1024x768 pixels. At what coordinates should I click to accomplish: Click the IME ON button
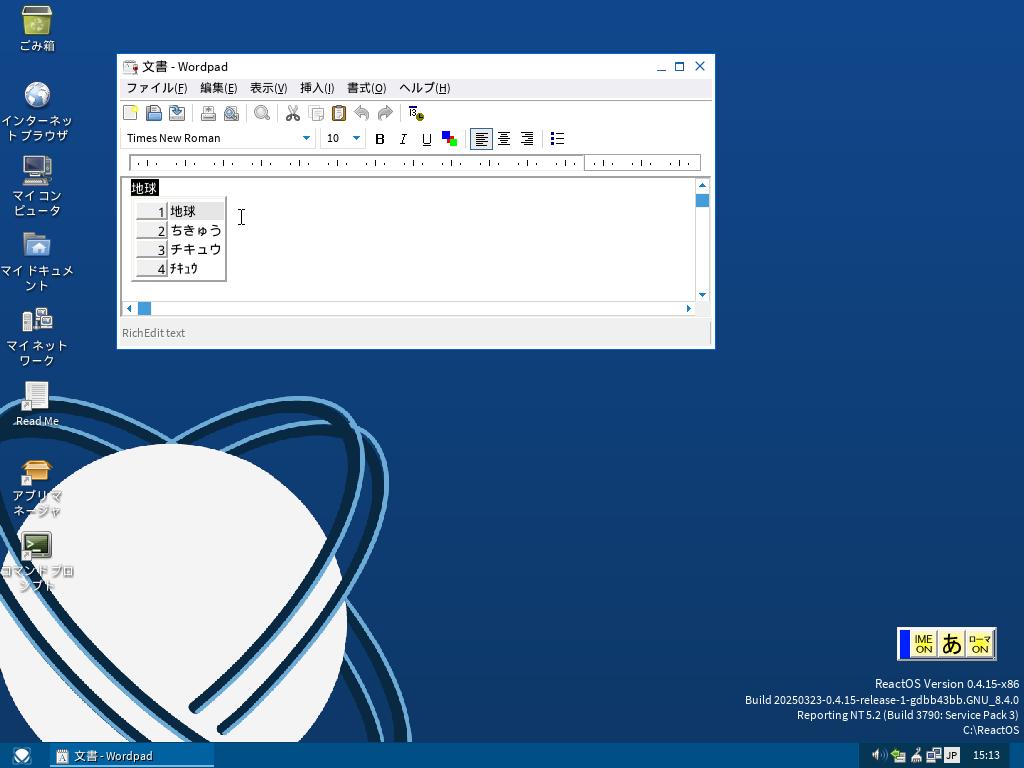tap(923, 644)
